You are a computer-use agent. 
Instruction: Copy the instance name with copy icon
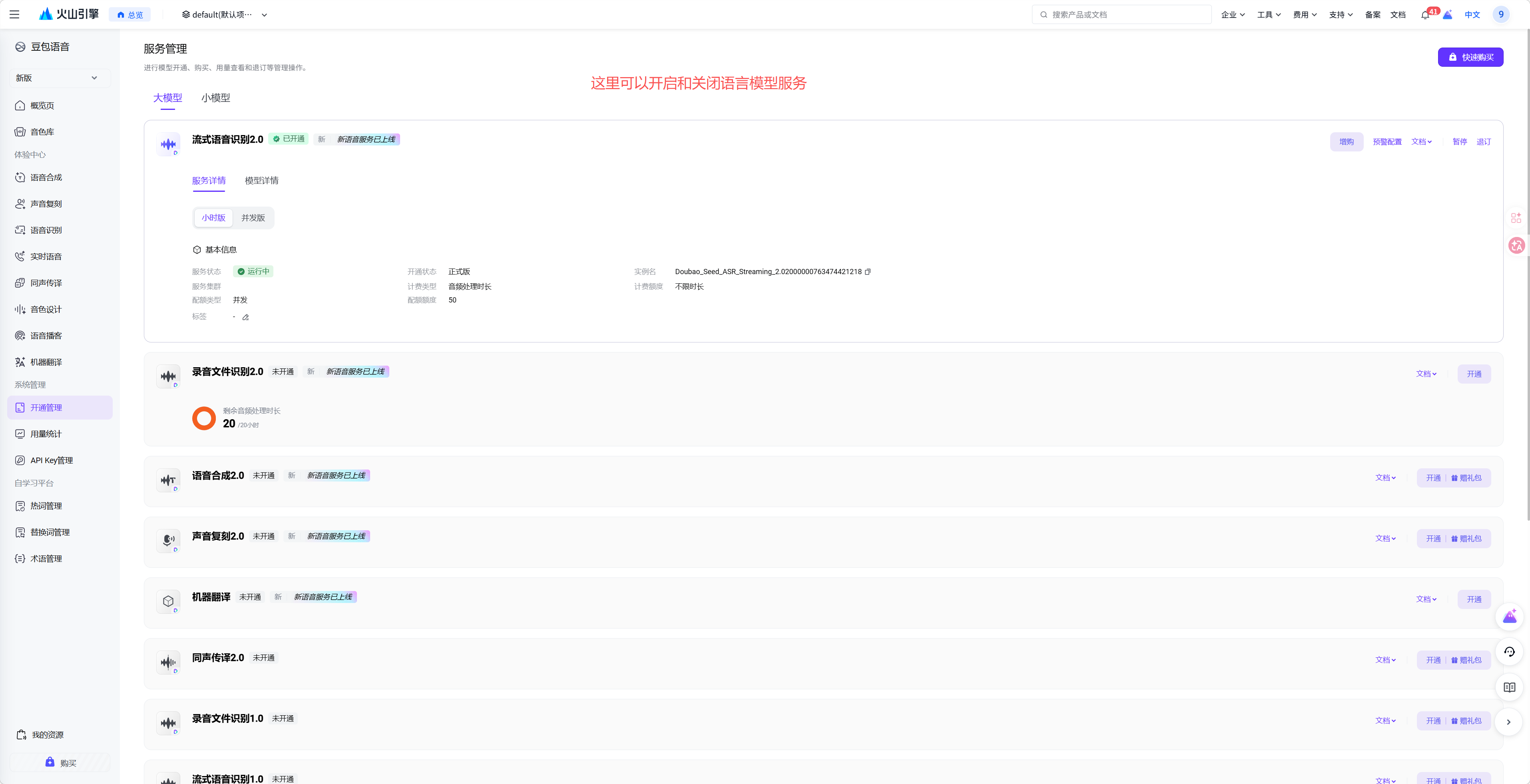pyautogui.click(x=868, y=272)
